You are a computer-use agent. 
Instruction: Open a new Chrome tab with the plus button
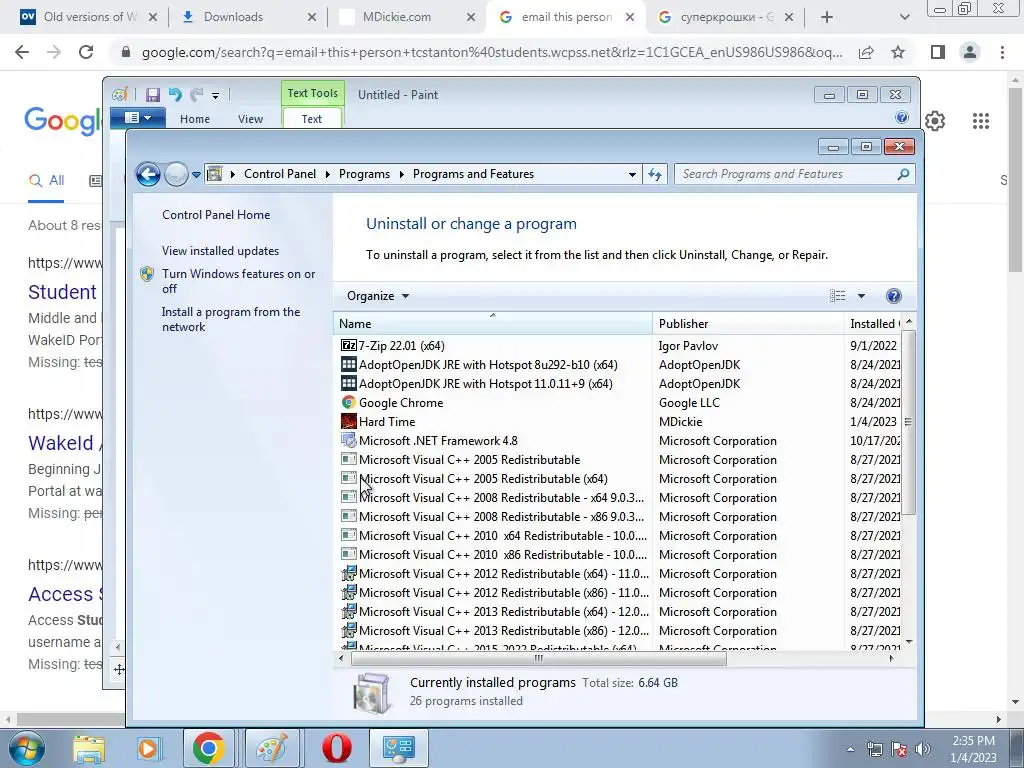pos(827,17)
